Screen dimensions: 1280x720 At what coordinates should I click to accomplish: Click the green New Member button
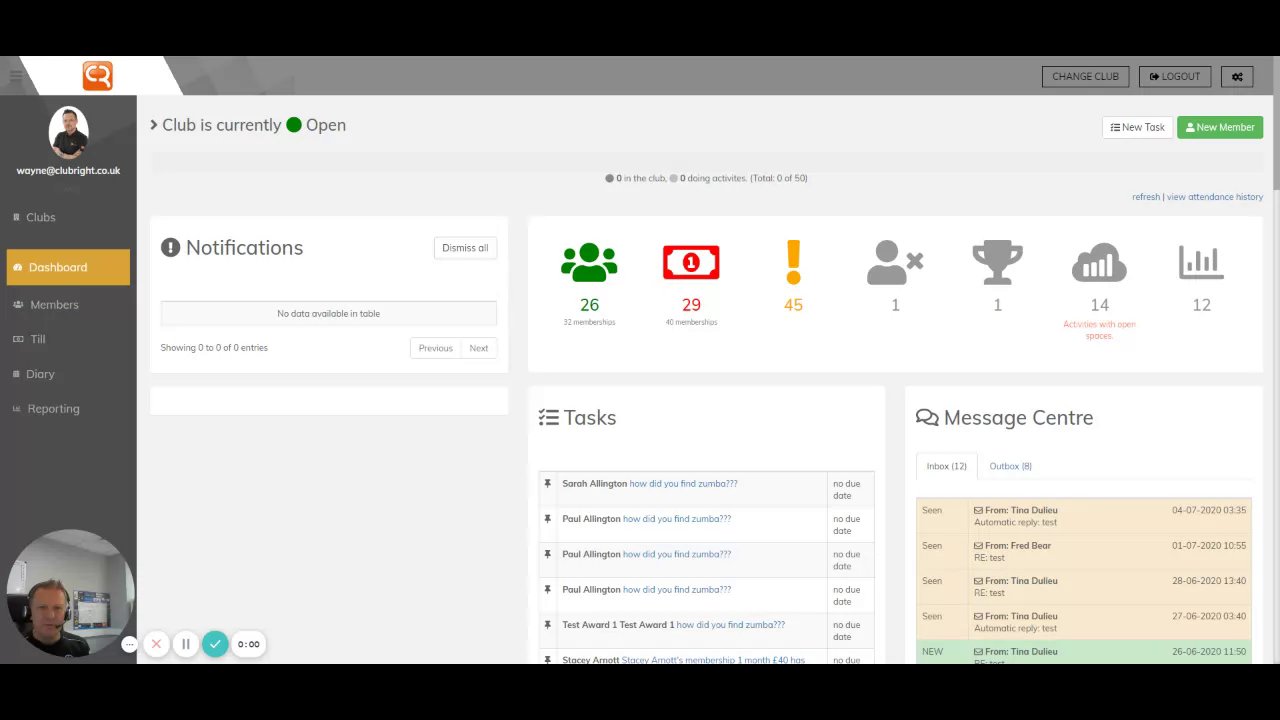1220,127
